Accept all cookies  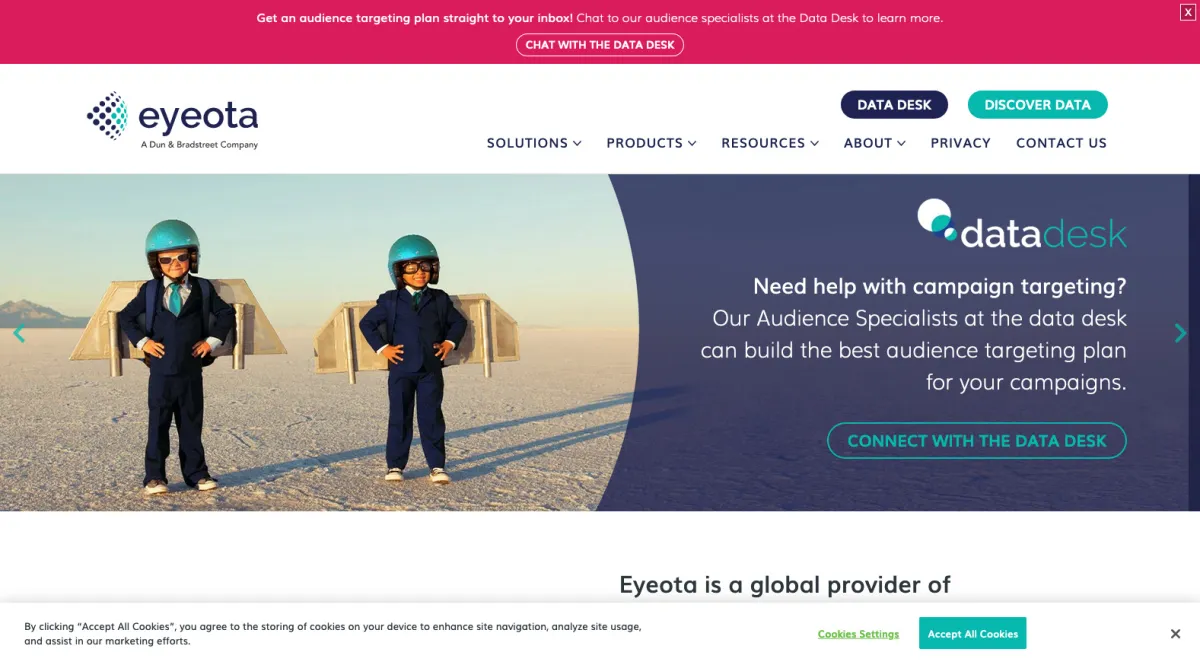click(972, 634)
